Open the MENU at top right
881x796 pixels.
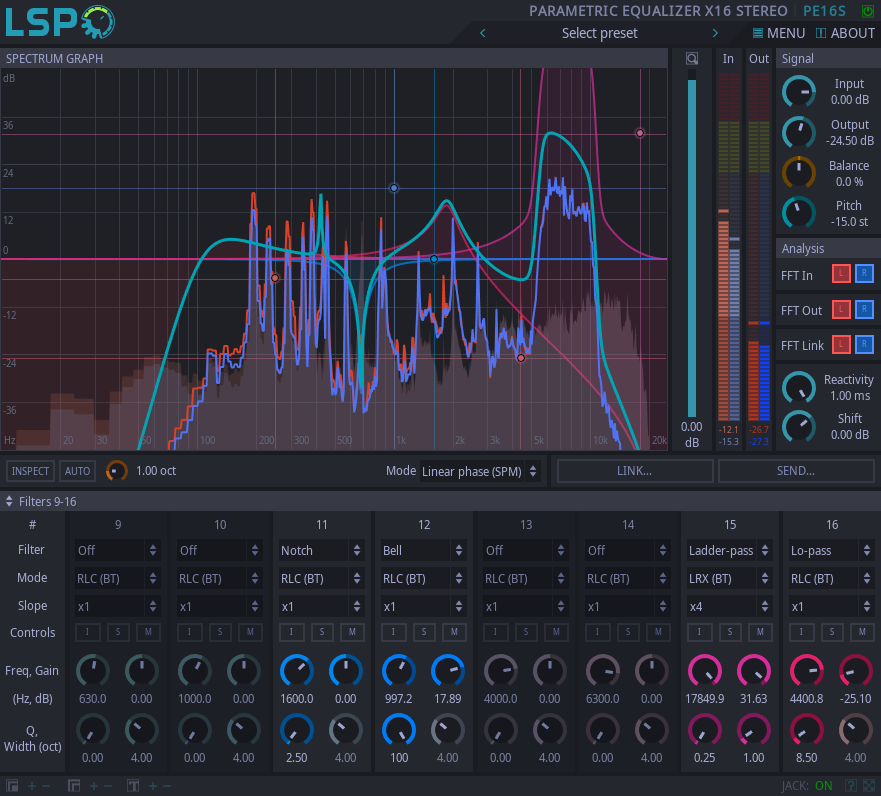[x=779, y=32]
